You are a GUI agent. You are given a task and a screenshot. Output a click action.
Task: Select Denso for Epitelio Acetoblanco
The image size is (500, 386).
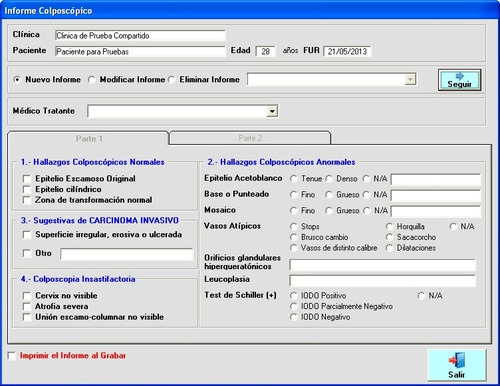329,179
